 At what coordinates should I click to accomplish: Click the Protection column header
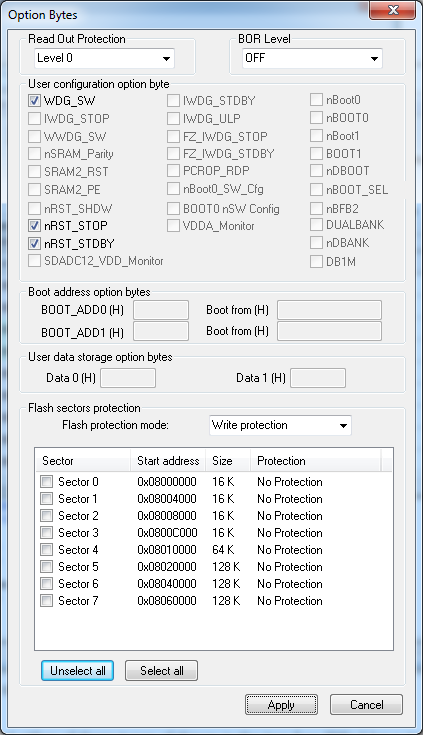tap(316, 461)
